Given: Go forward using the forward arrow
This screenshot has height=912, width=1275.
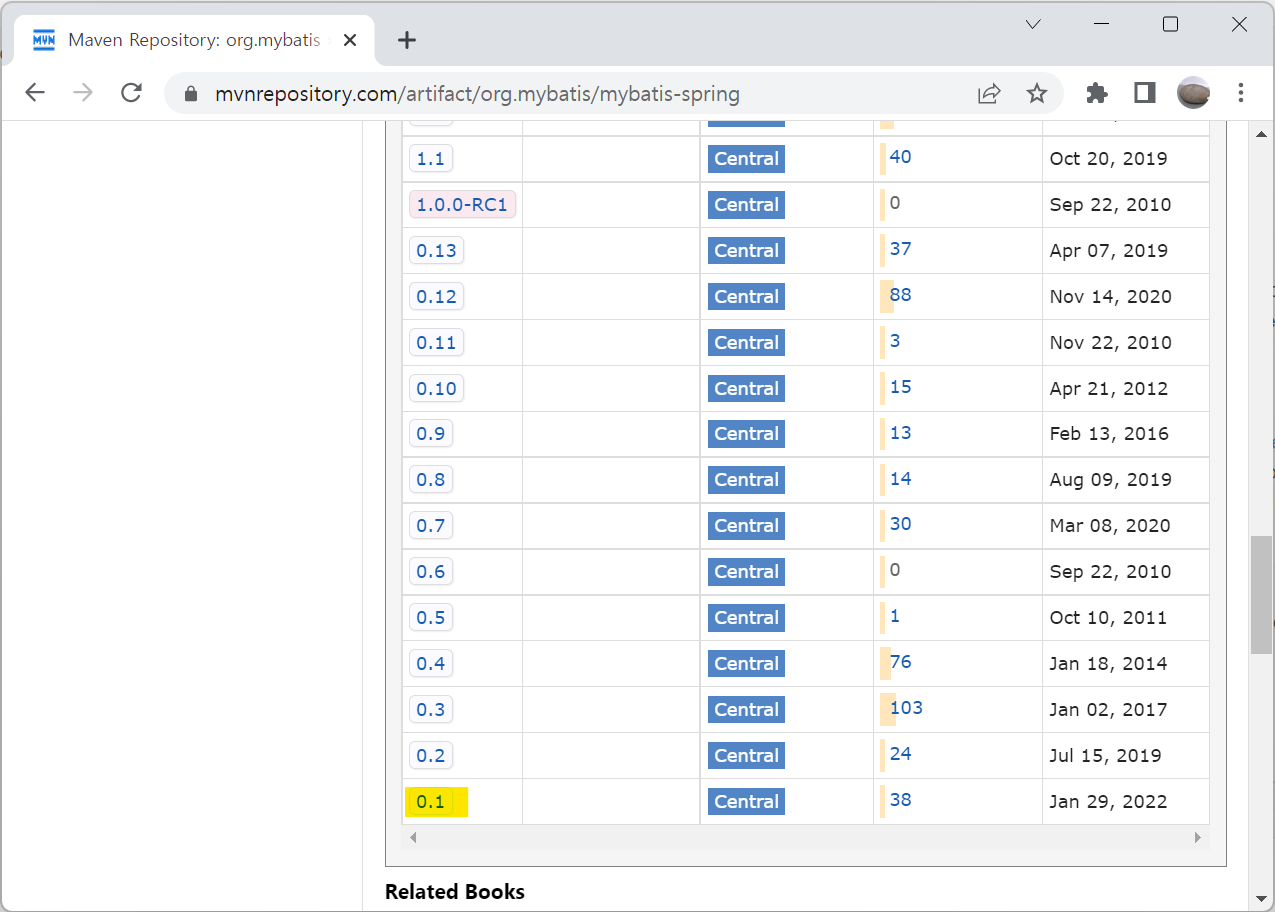Looking at the screenshot, I should pyautogui.click(x=83, y=93).
